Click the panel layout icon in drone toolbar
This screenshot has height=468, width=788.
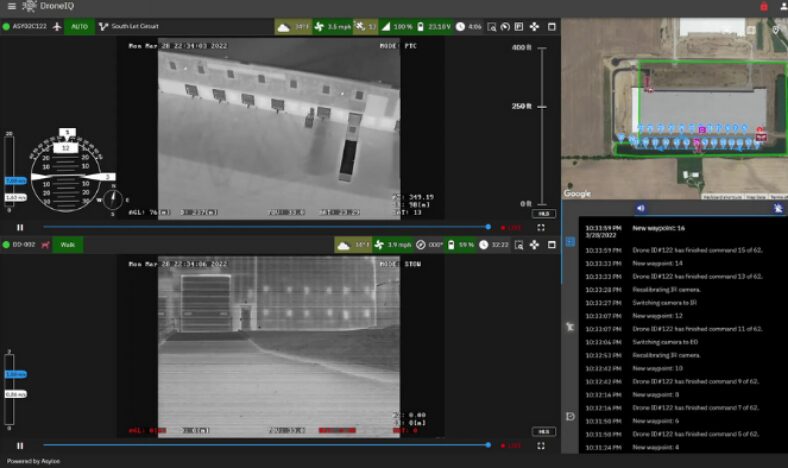[x=519, y=27]
